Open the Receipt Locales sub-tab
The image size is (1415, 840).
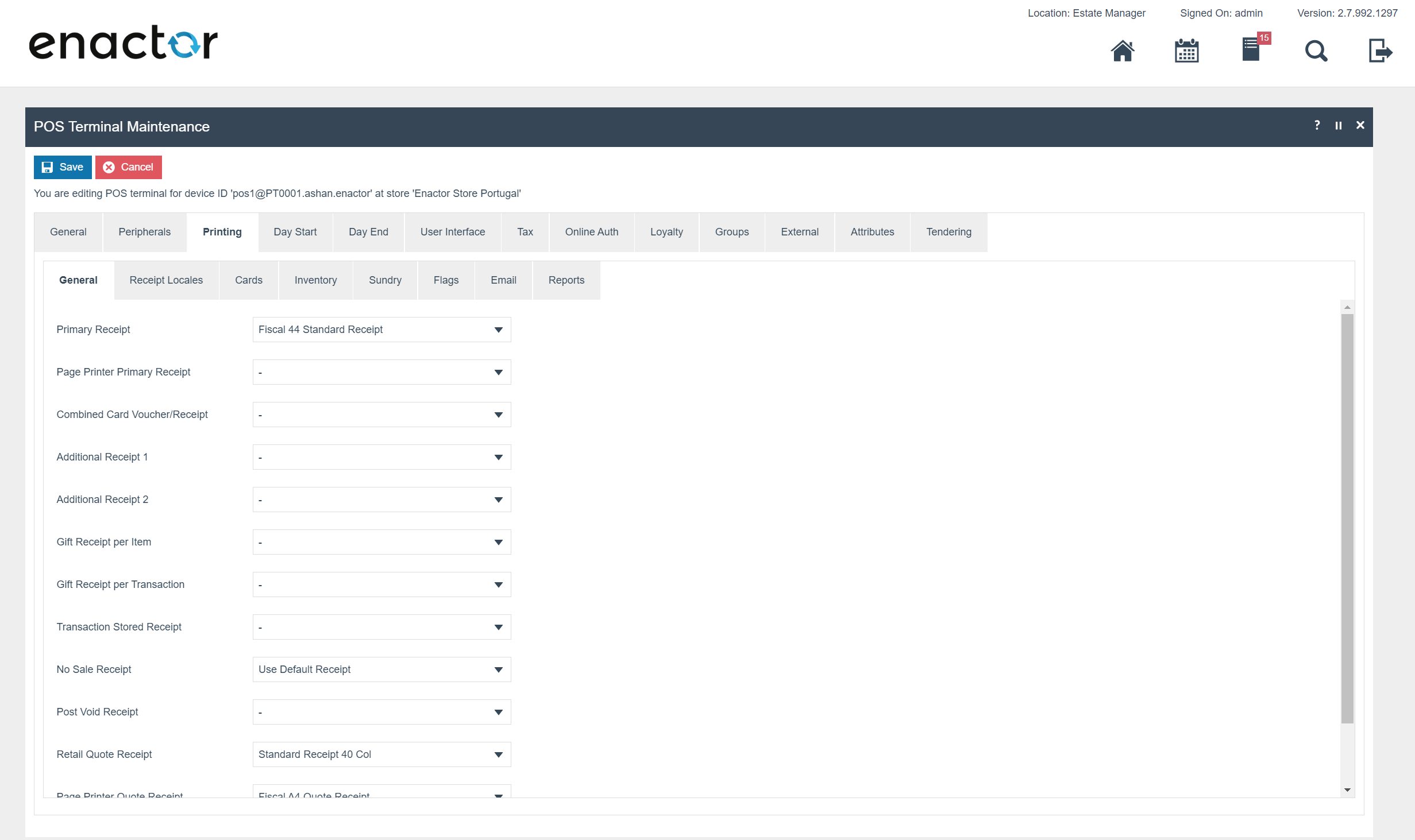pos(166,280)
